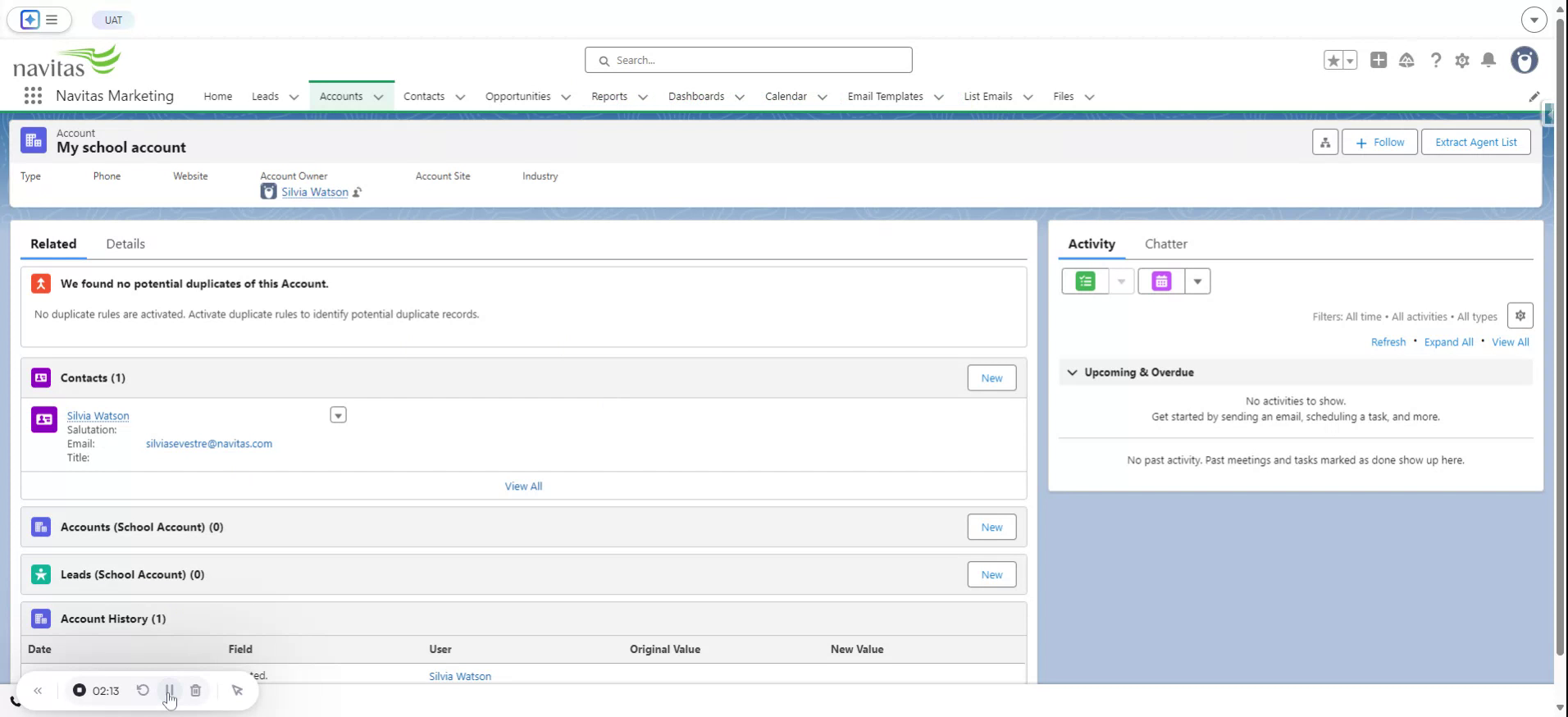The width and height of the screenshot is (1568, 717).
Task: Click the phone icon in utility bar
Action: [15, 701]
